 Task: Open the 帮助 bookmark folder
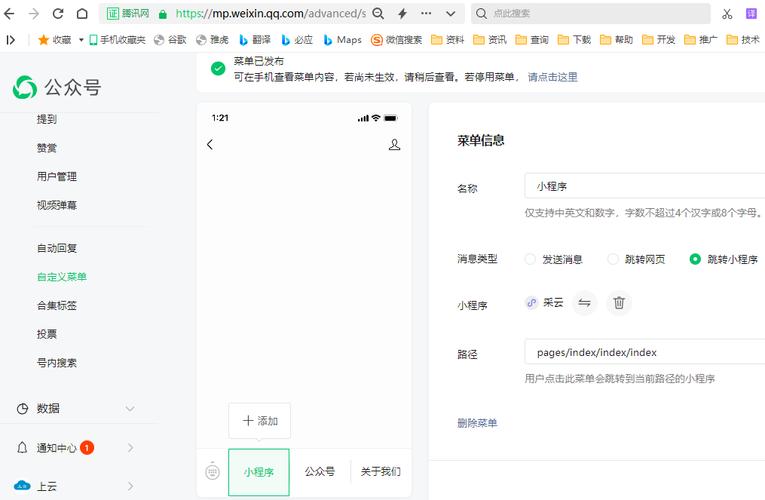tap(617, 40)
